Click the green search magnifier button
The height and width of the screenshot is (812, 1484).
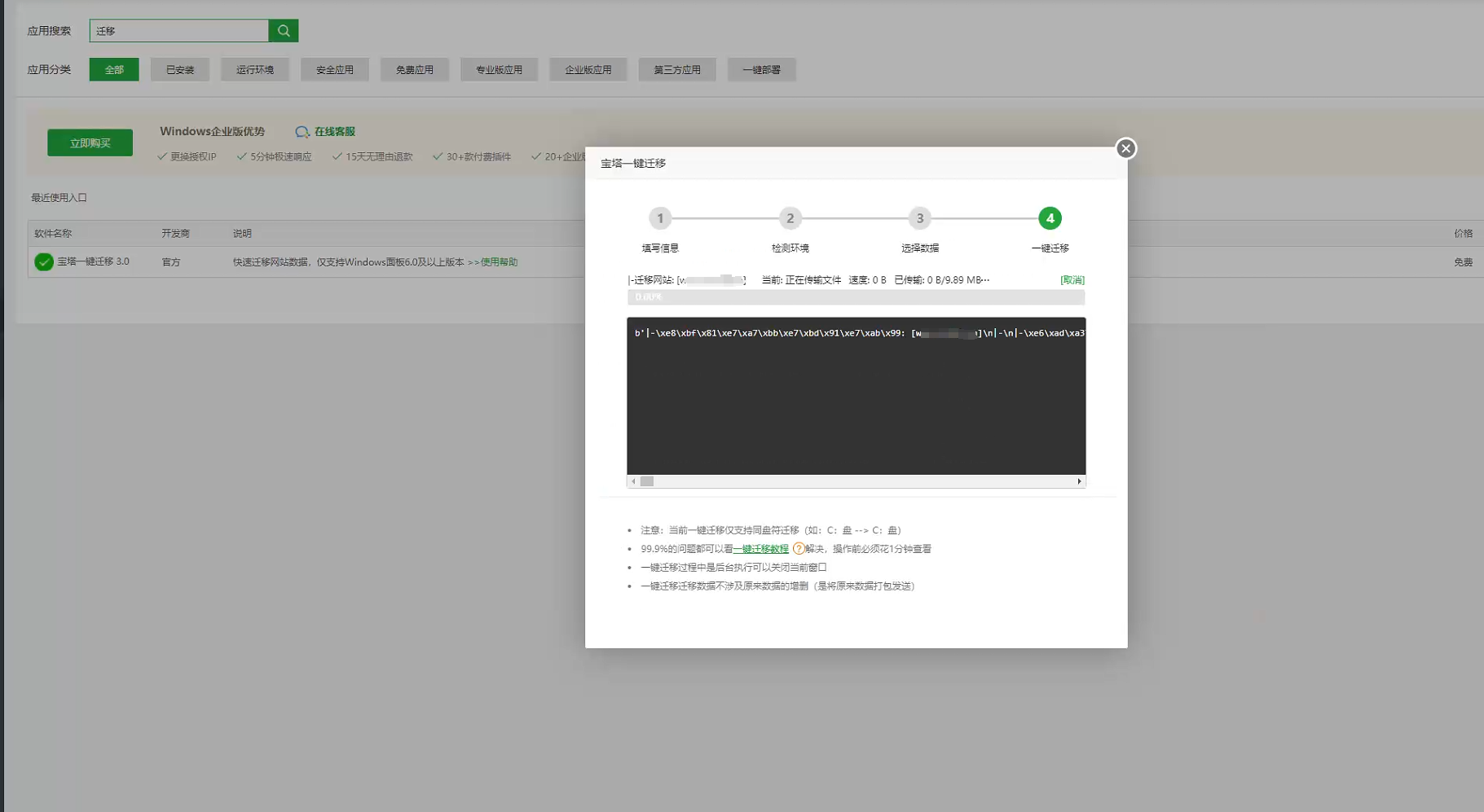click(283, 31)
